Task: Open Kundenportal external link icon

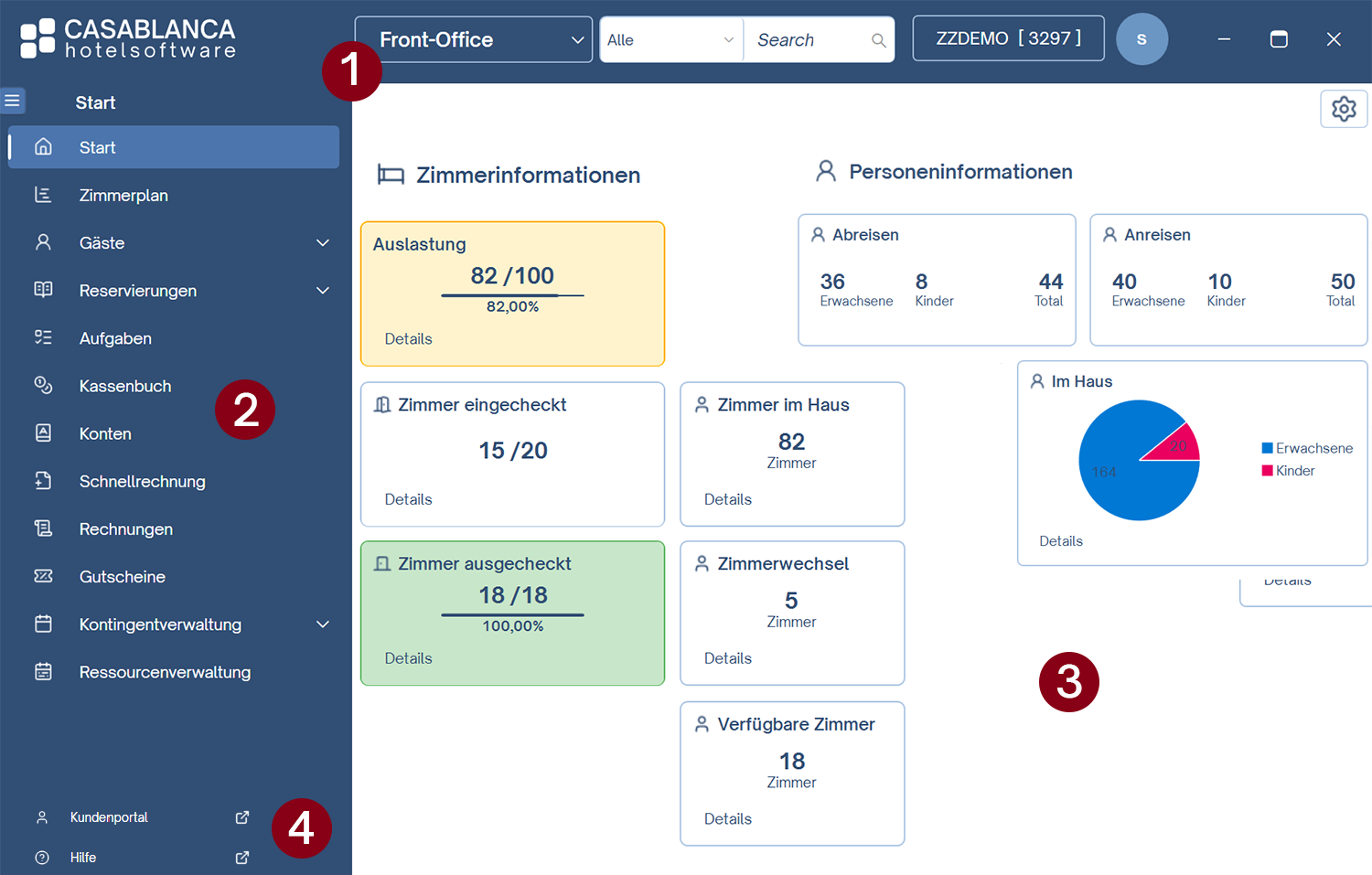Action: (242, 817)
